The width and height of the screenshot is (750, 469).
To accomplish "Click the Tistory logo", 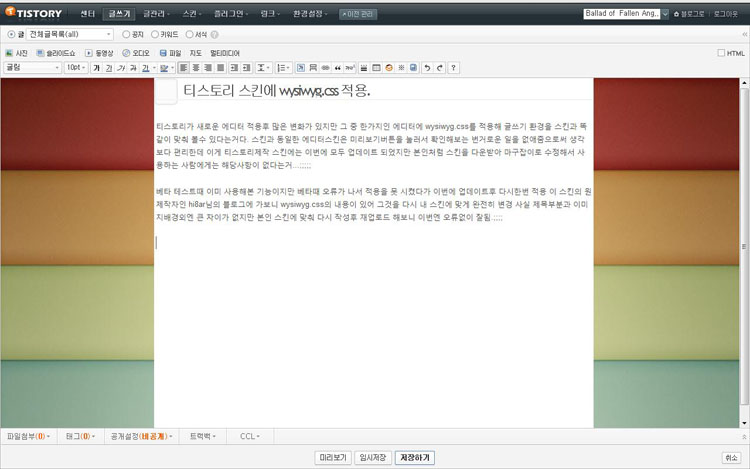I will [x=33, y=13].
